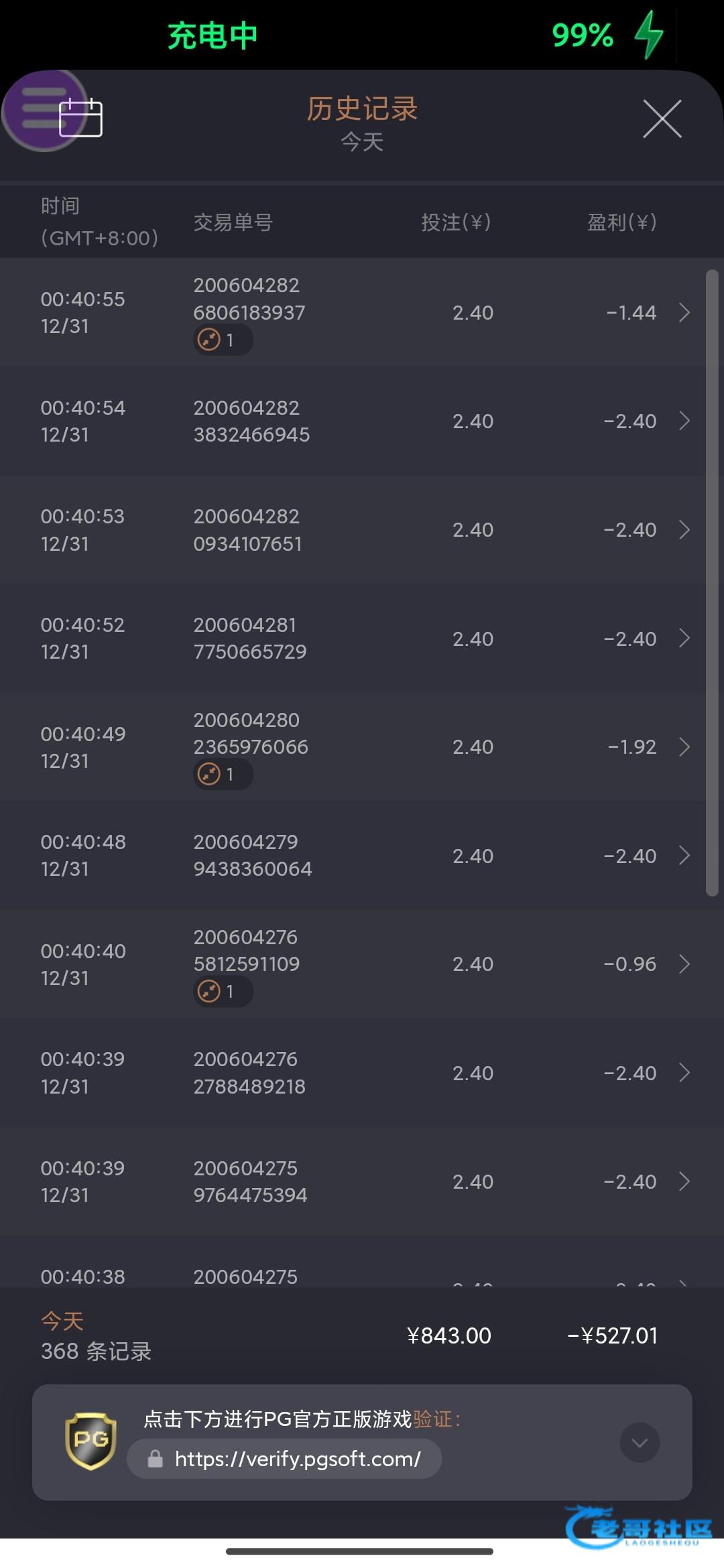Image resolution: width=724 pixels, height=1568 pixels.
Task: Expand details for the 00:40:54 record
Action: click(x=684, y=421)
